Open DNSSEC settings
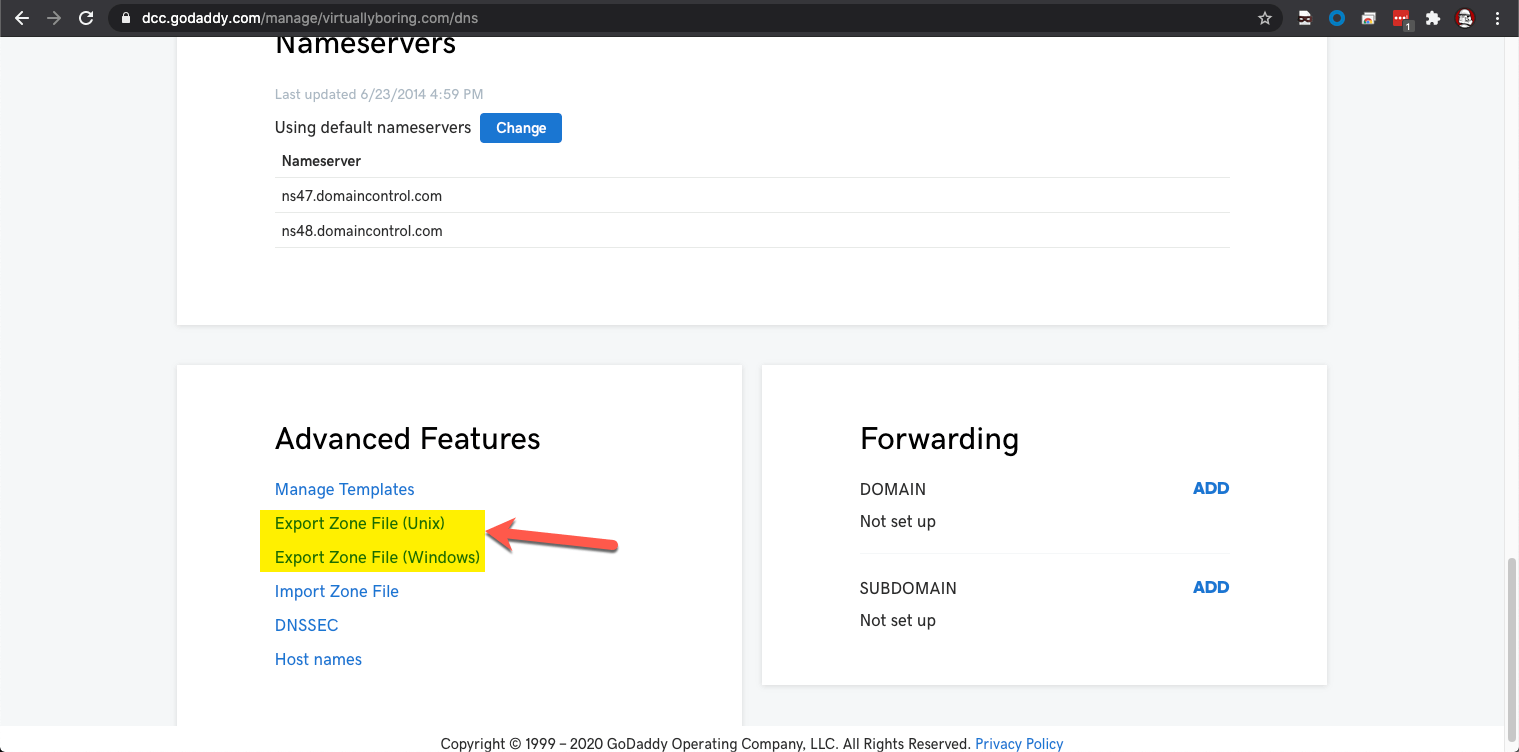The height and width of the screenshot is (752, 1519). [306, 625]
